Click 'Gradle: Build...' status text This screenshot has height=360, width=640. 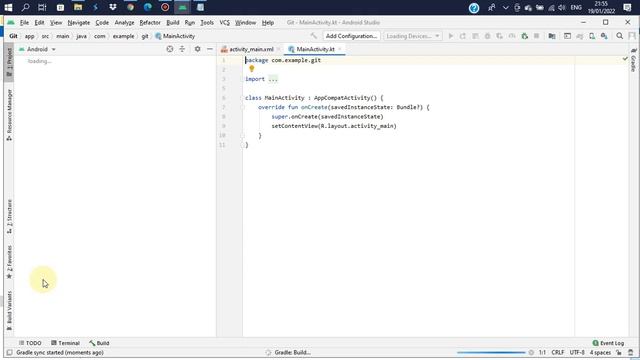tap(292, 352)
